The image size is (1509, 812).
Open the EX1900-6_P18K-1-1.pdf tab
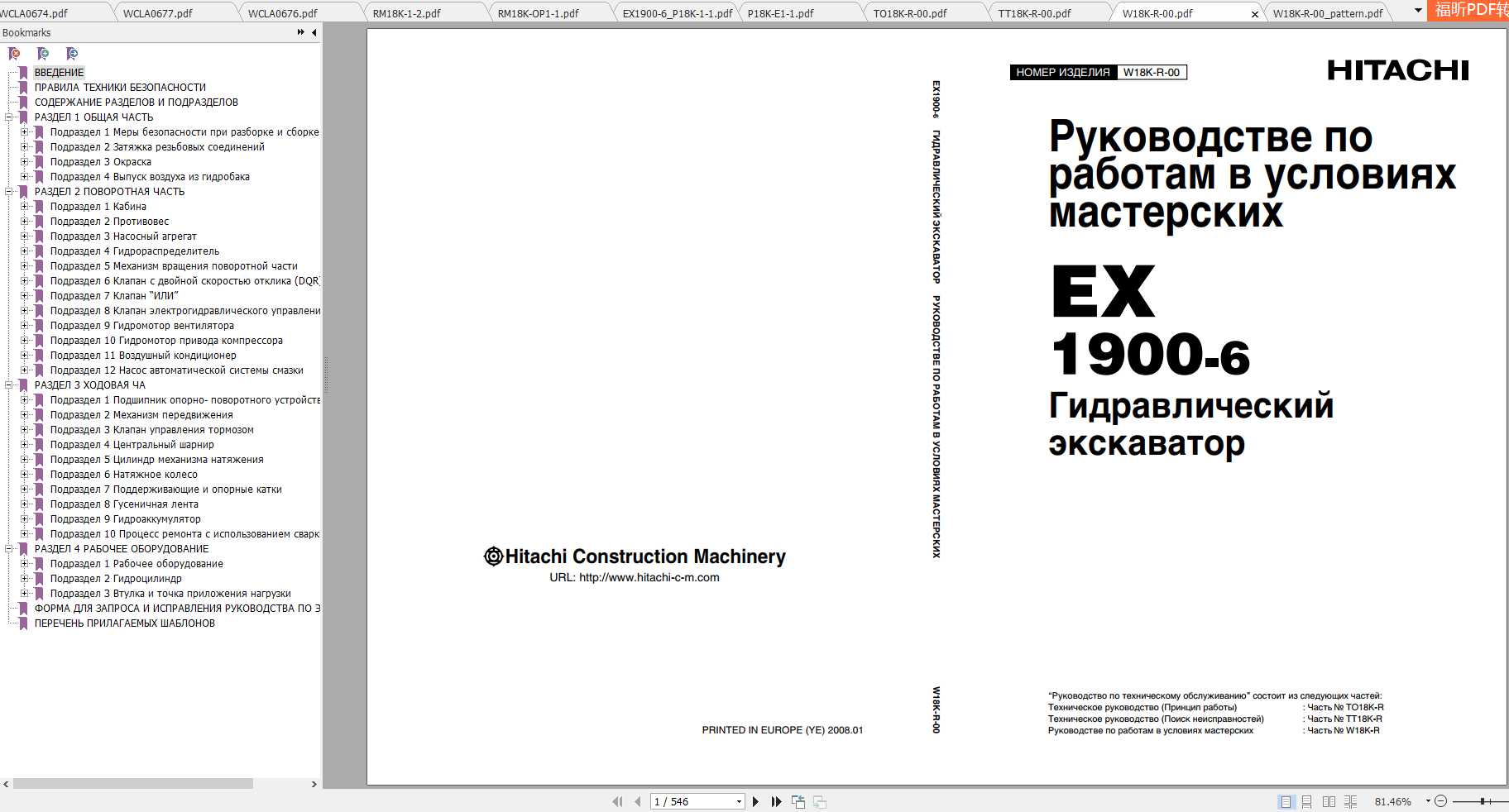tap(677, 12)
